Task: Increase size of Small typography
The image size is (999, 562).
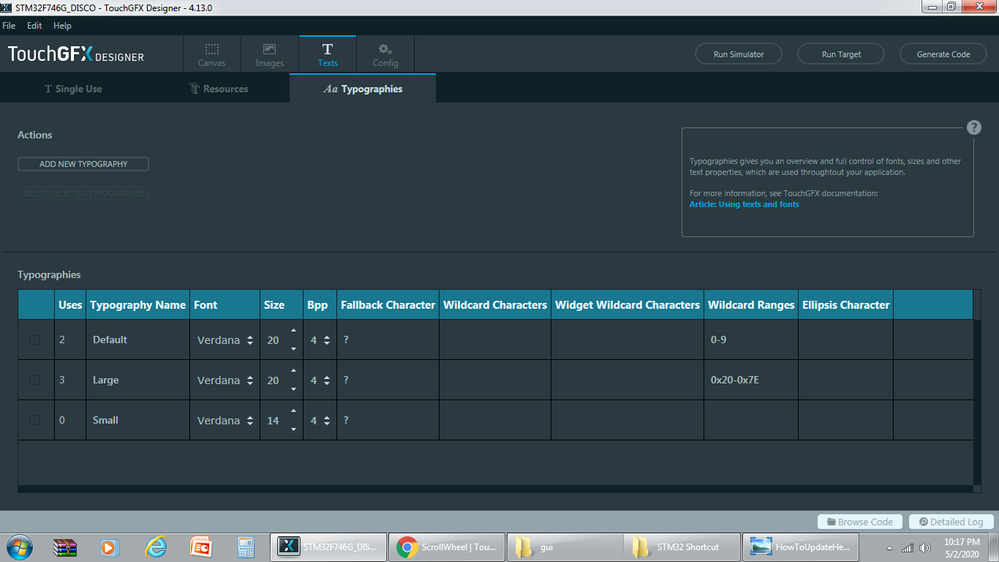Action: 294,411
